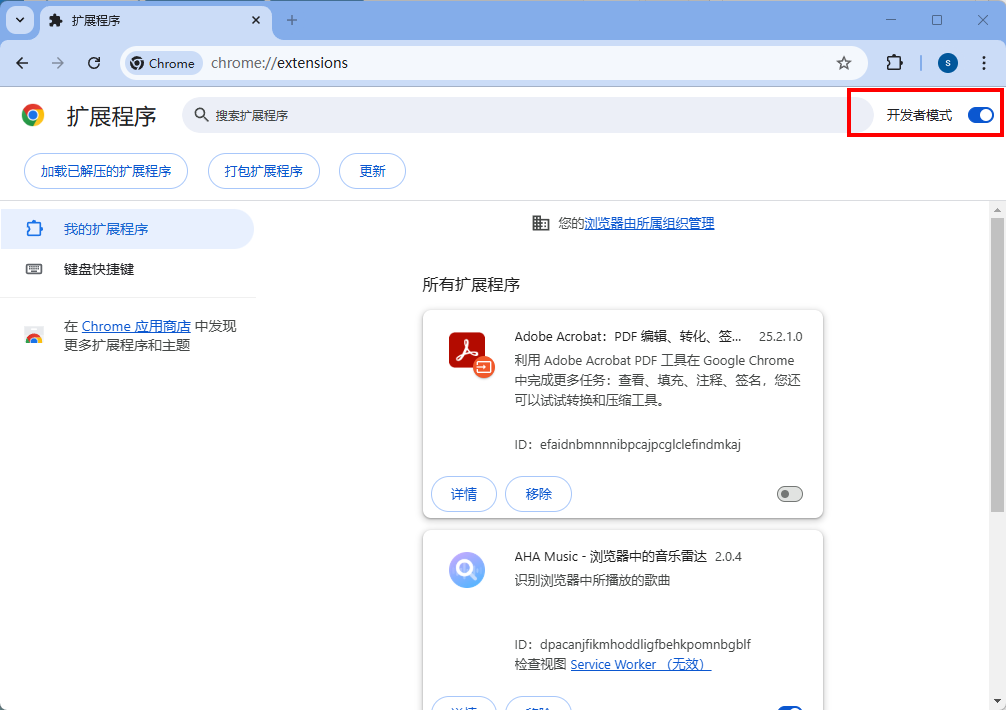Click the organization building icon
Image resolution: width=1006 pixels, height=710 pixels.
coord(541,223)
